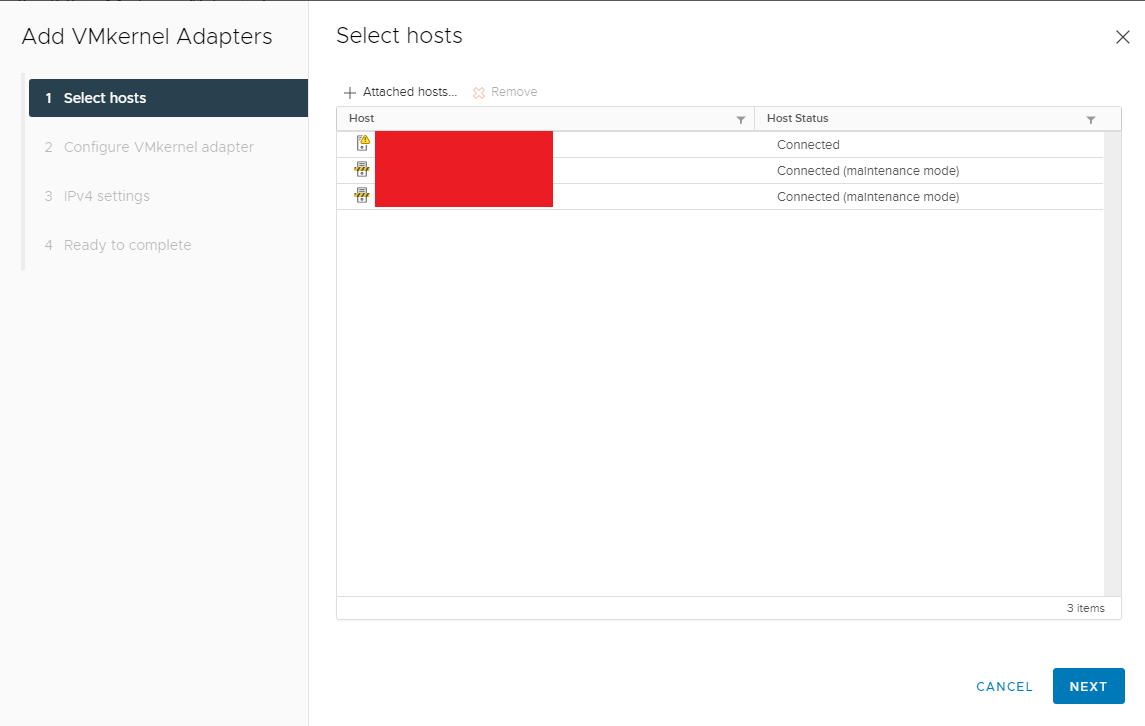Go to step 4 Ready to complete
Screen dimensions: 1145x726
[118, 245]
